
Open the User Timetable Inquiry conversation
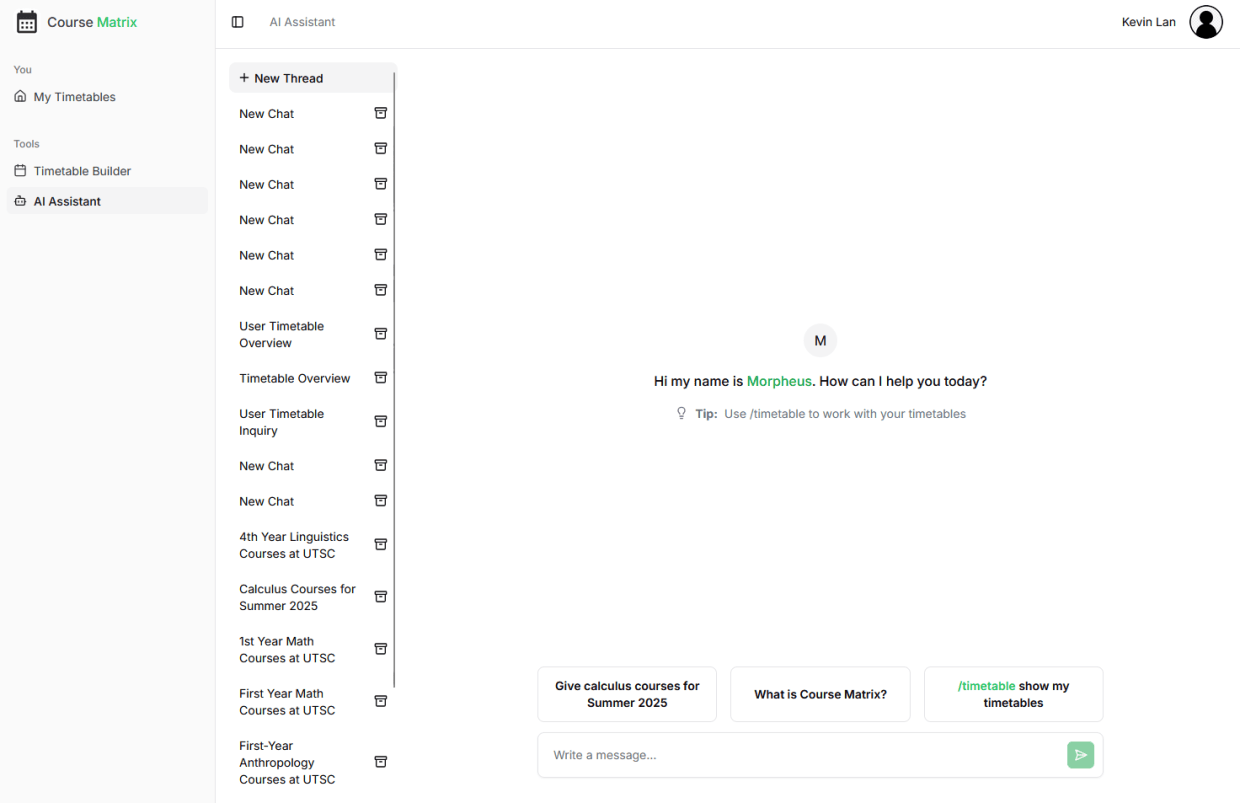281,421
